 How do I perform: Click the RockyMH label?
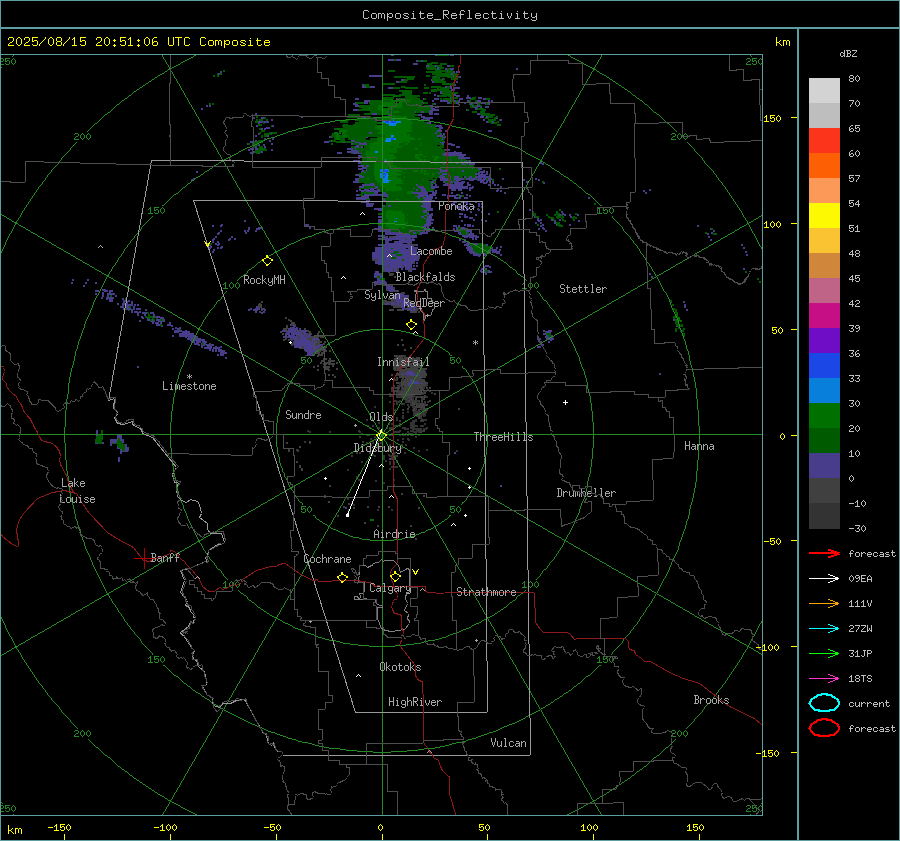pyautogui.click(x=264, y=280)
